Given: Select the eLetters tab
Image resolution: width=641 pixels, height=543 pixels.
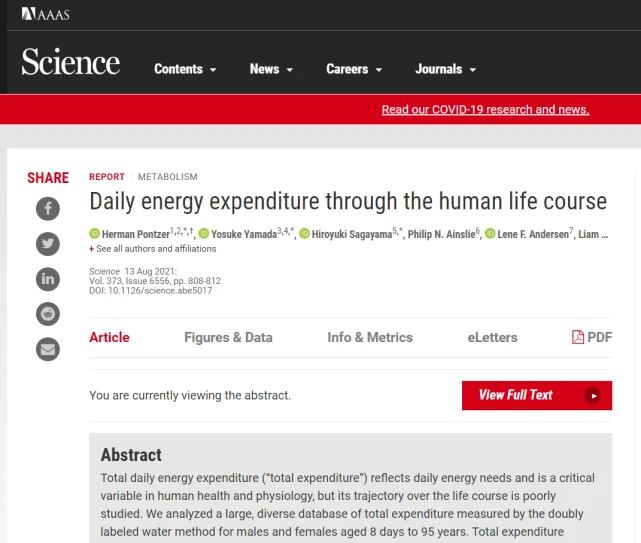Looking at the screenshot, I should click(x=492, y=337).
